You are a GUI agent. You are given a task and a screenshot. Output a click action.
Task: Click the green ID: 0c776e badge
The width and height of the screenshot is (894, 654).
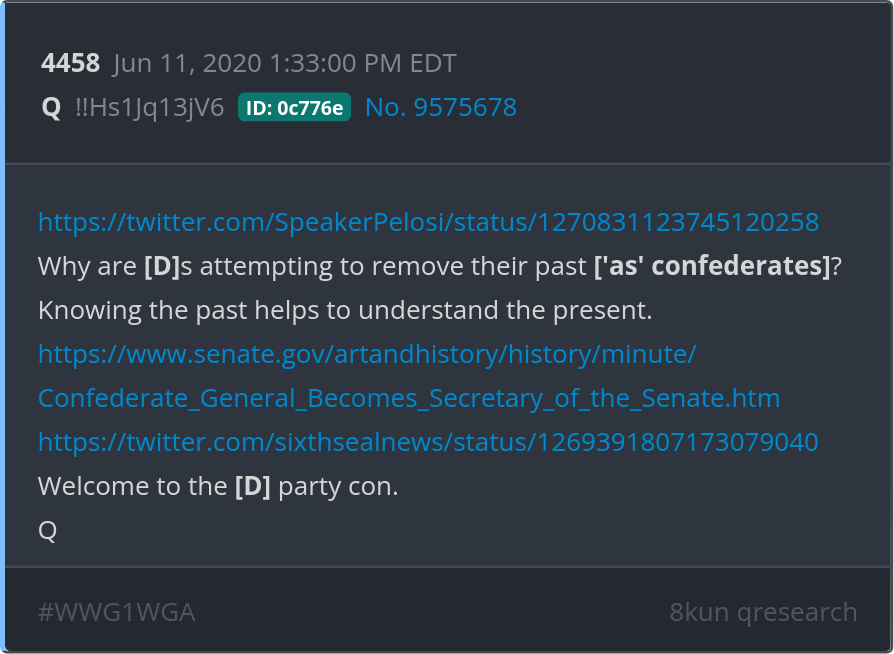tap(294, 108)
